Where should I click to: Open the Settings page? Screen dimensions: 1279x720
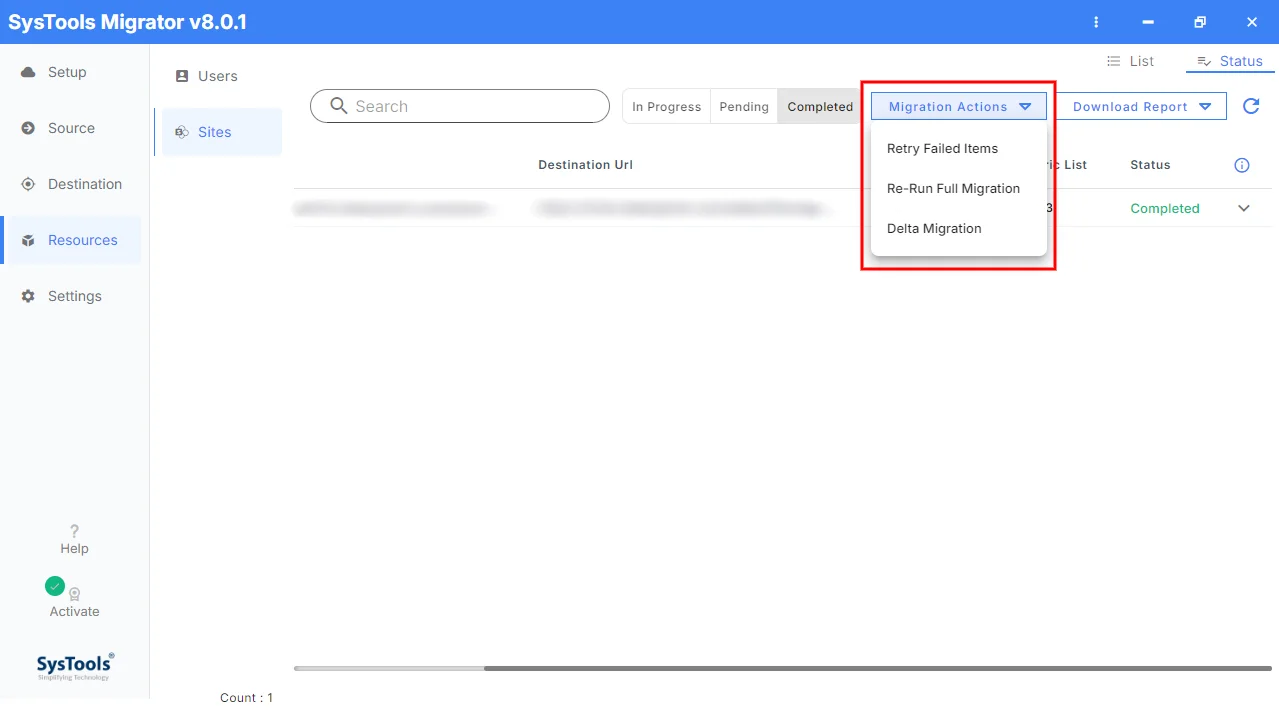(x=75, y=296)
